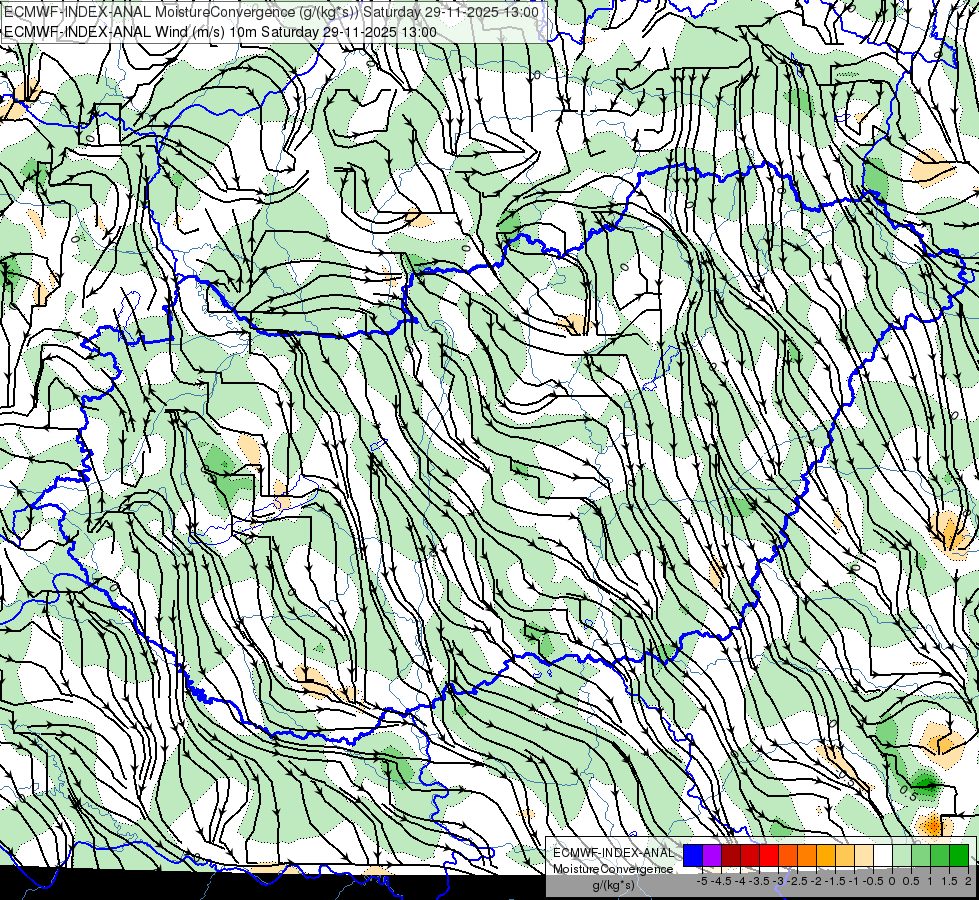Select green swatch between 1 and 1.5

[x=940, y=855]
